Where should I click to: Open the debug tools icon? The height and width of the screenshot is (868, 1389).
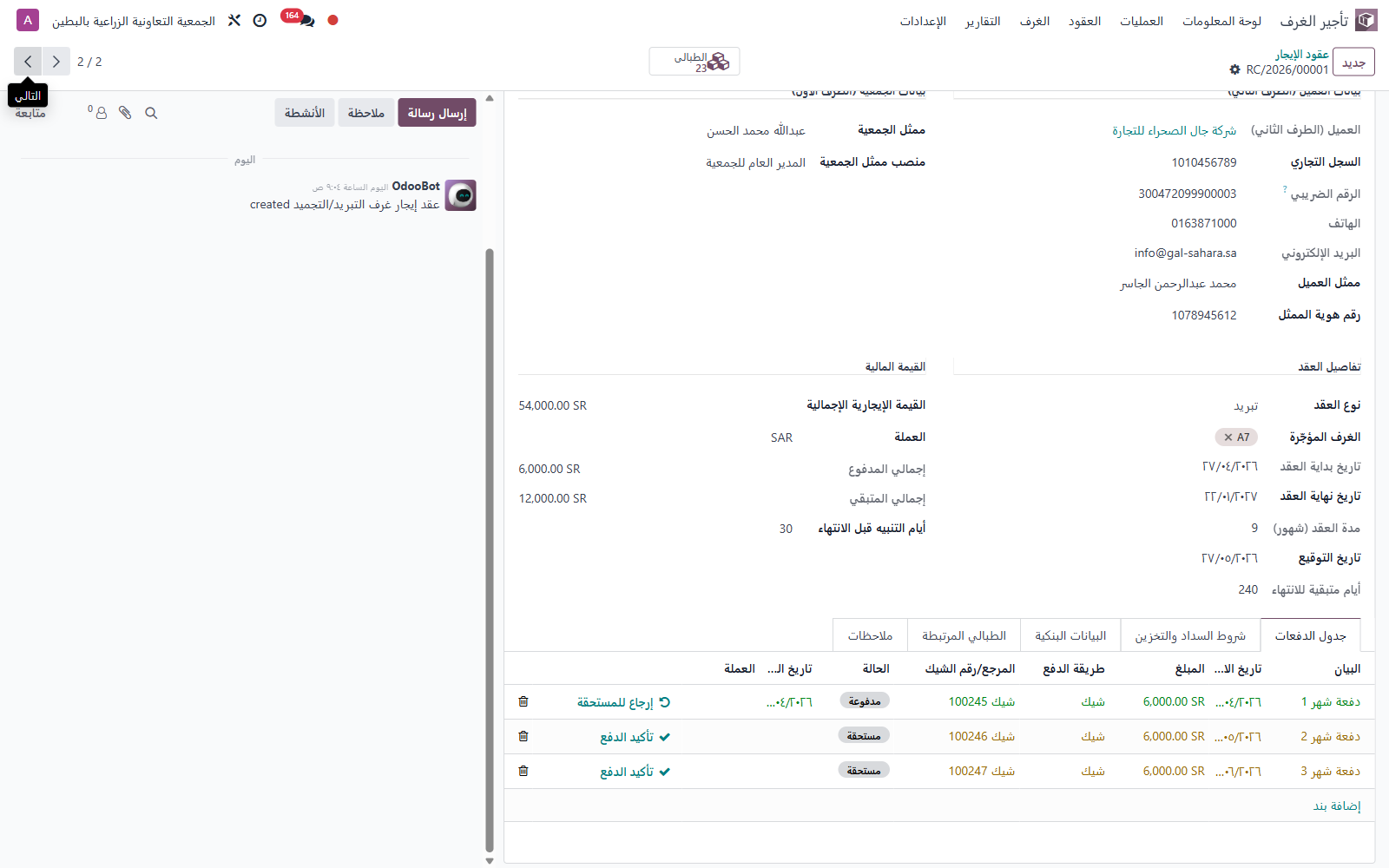(234, 20)
